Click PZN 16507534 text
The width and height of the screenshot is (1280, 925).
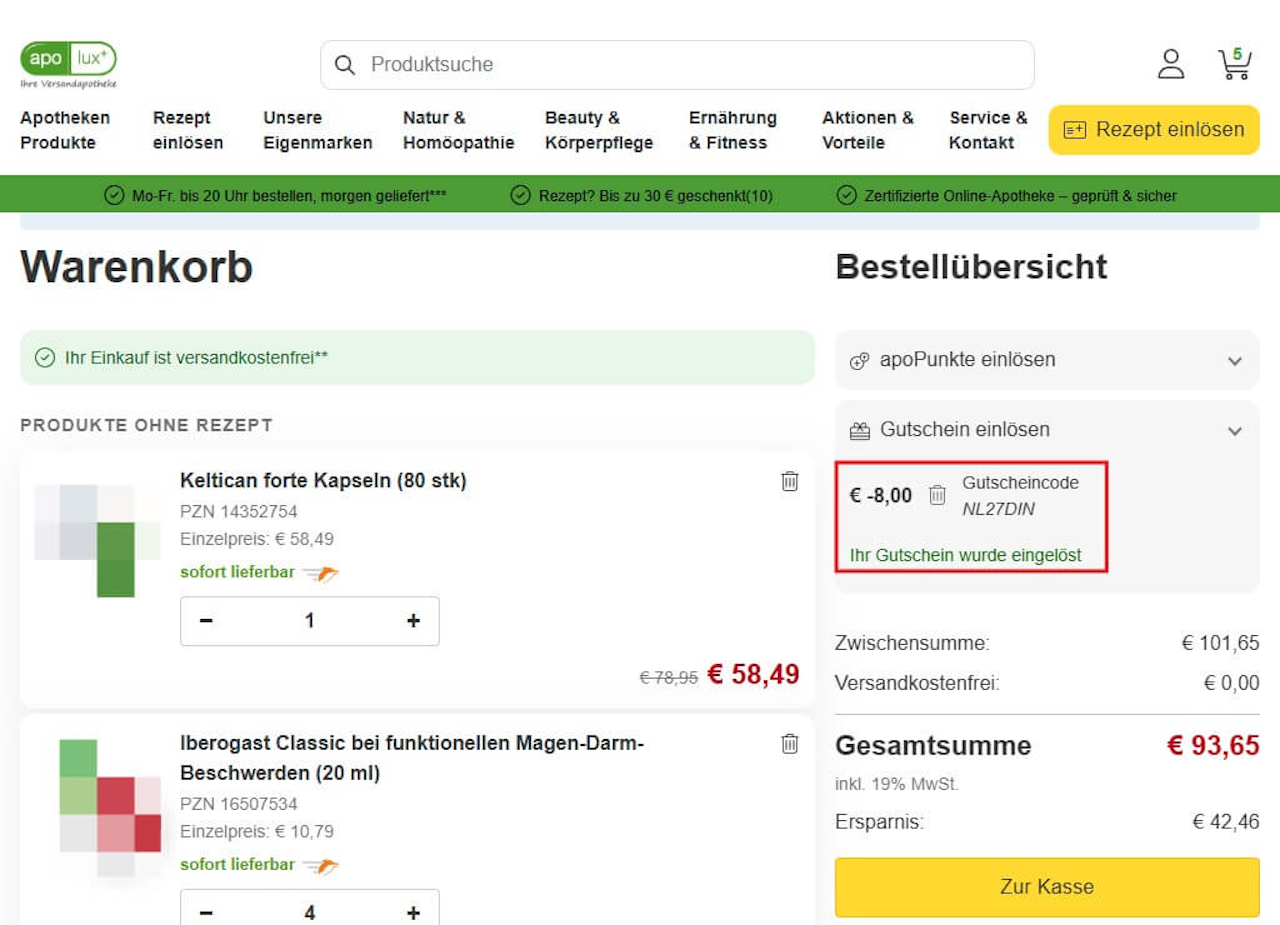point(239,804)
